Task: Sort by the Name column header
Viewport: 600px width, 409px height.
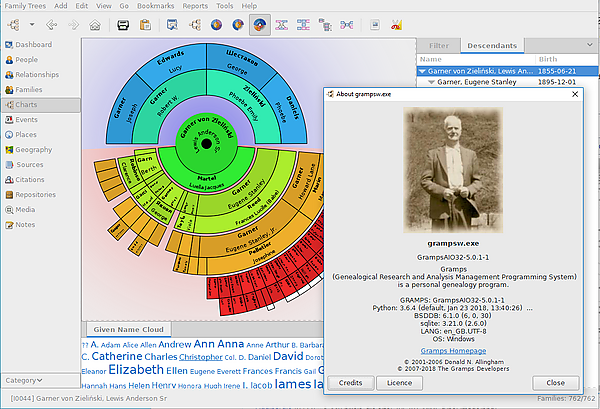Action: tap(476, 59)
